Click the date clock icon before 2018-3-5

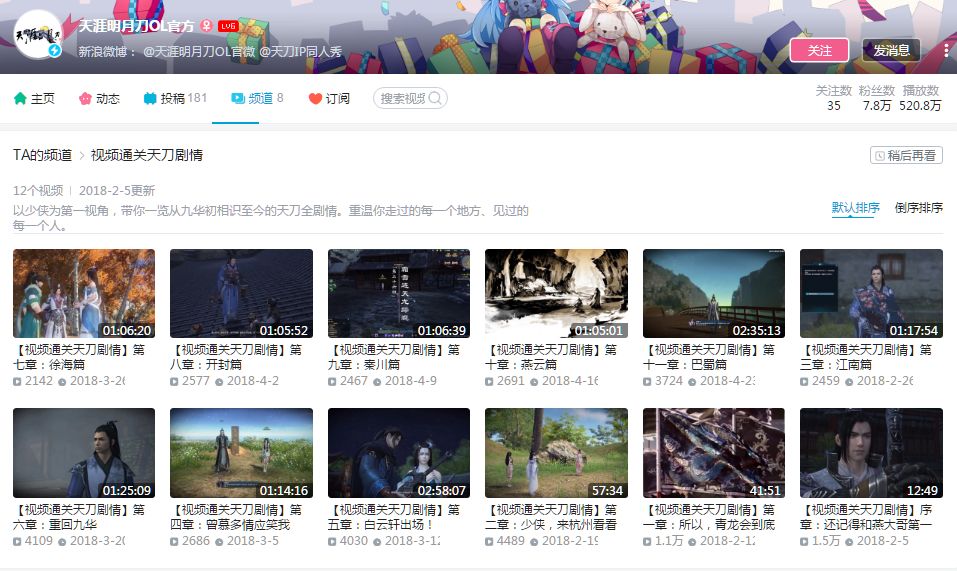219,542
